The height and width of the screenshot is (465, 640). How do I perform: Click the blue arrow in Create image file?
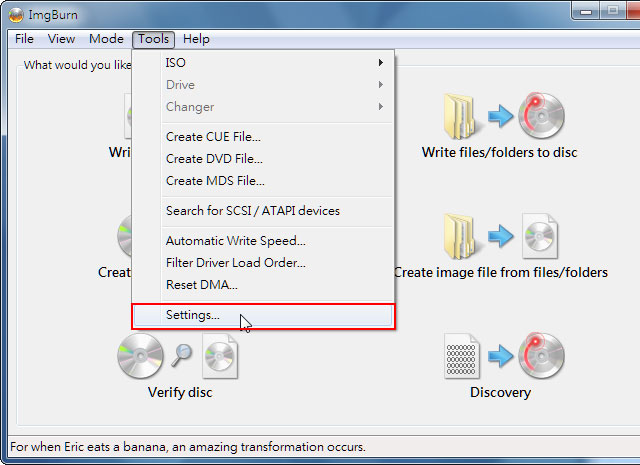pos(500,236)
